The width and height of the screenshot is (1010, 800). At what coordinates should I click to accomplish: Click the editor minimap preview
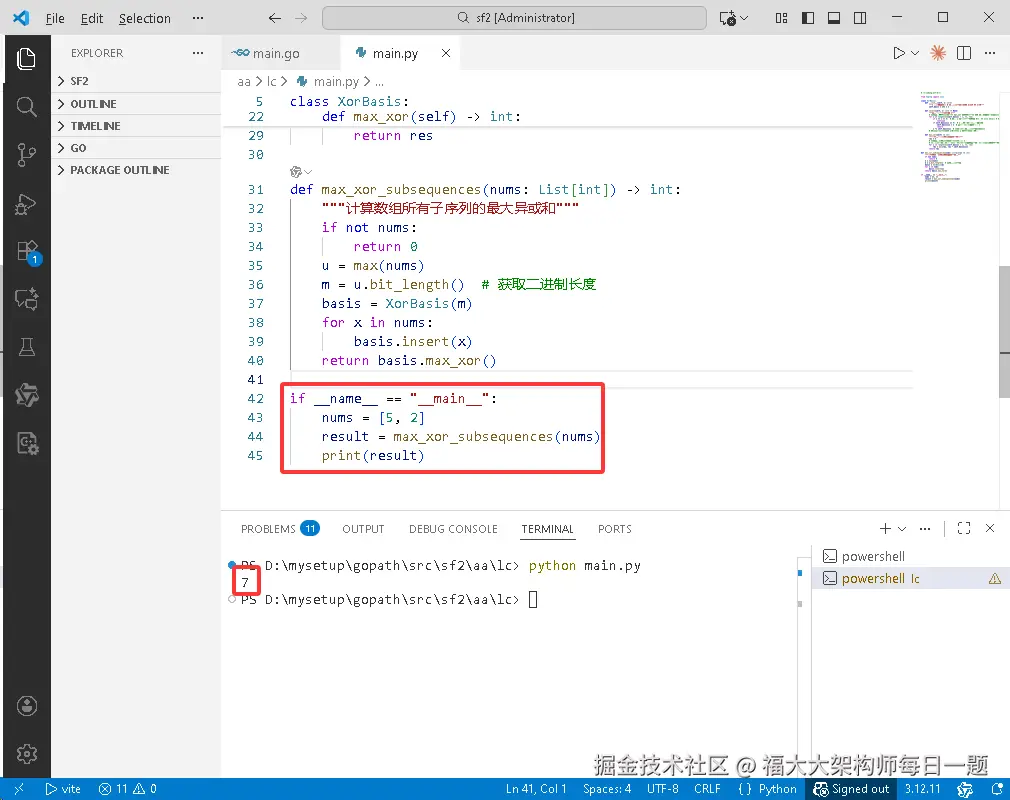(x=958, y=137)
